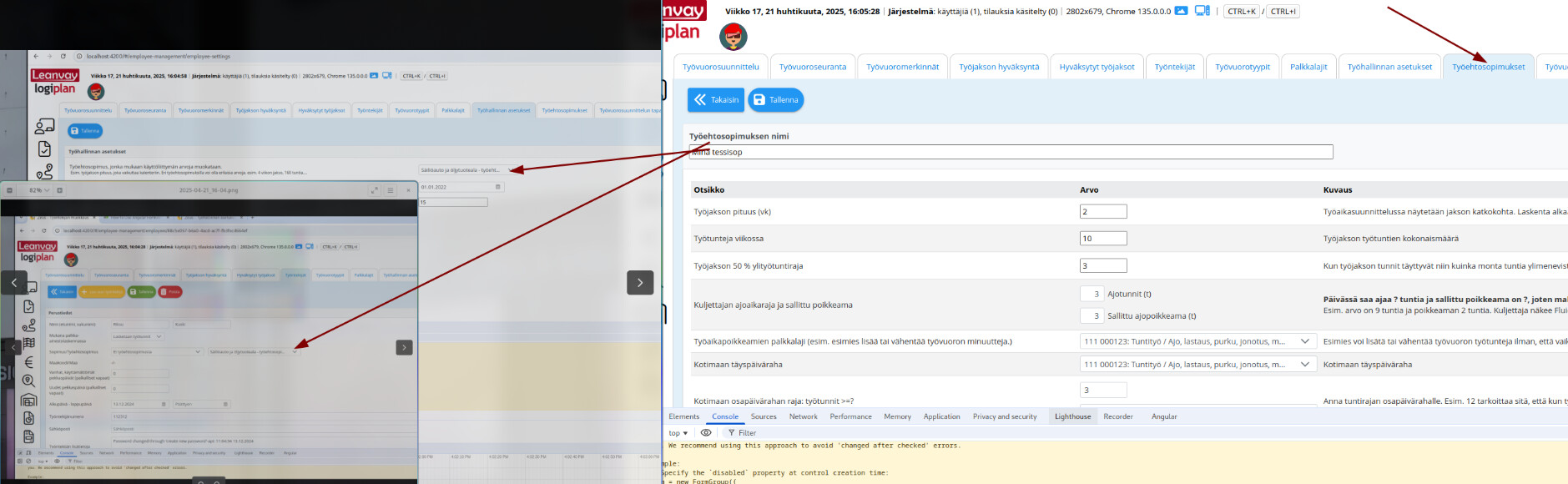Click the browser back arrow in the left window

tap(38, 56)
